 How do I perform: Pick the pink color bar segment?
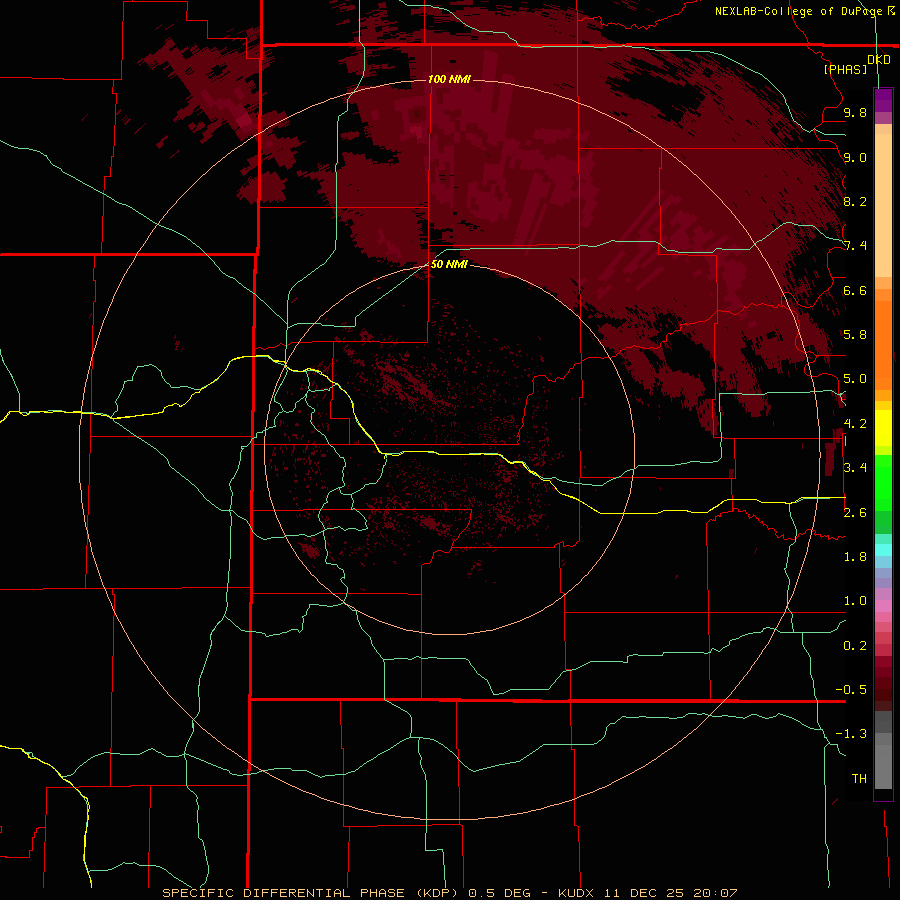point(883,606)
